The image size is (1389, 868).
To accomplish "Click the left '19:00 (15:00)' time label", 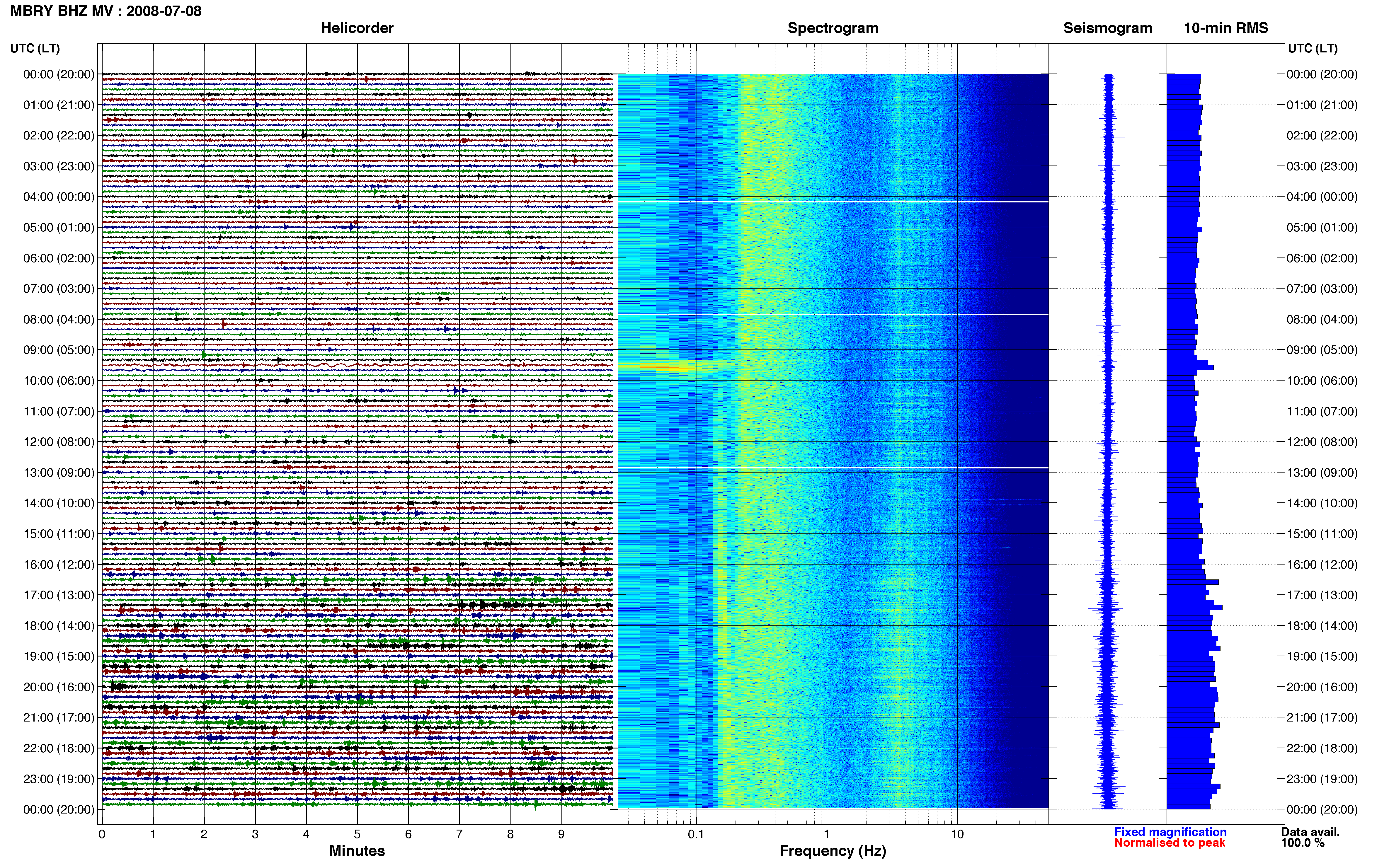I will coord(59,656).
